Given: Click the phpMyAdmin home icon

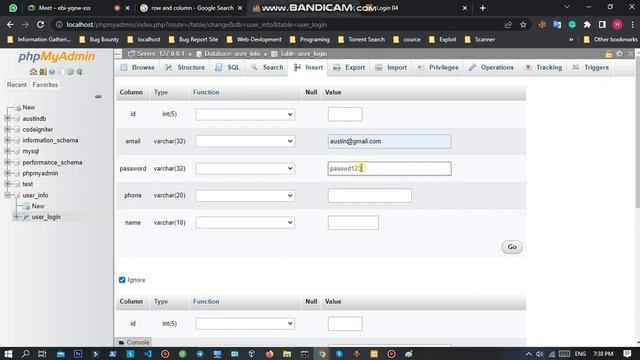Looking at the screenshot, I should click(33, 71).
